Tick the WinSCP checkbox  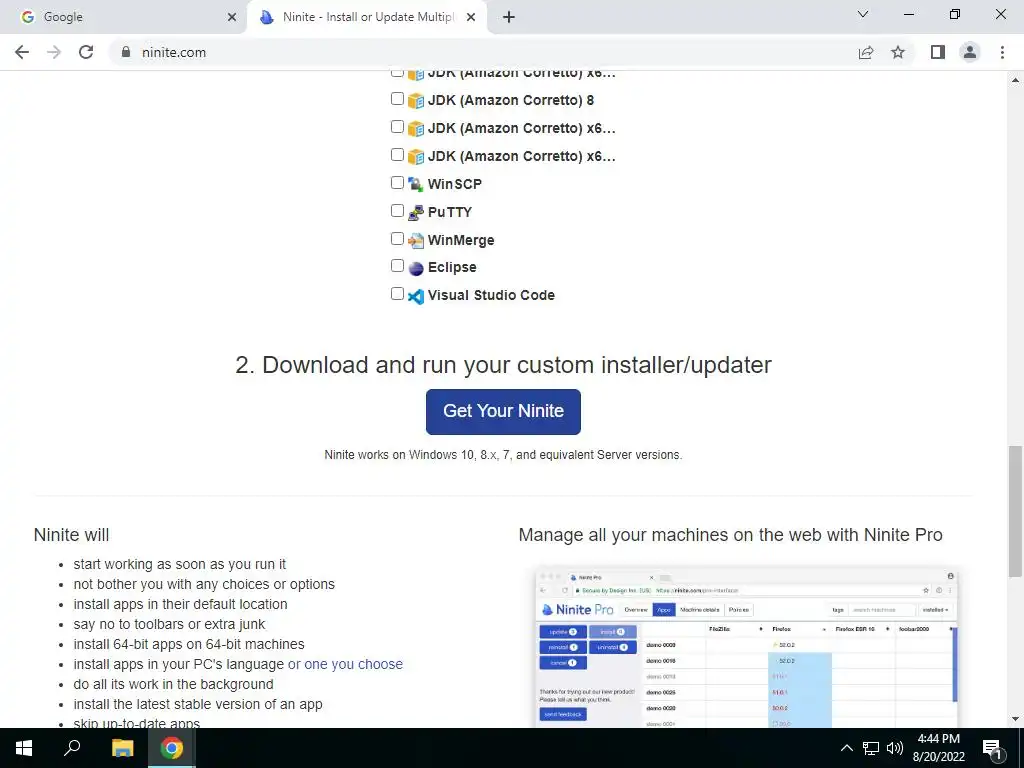(397, 182)
